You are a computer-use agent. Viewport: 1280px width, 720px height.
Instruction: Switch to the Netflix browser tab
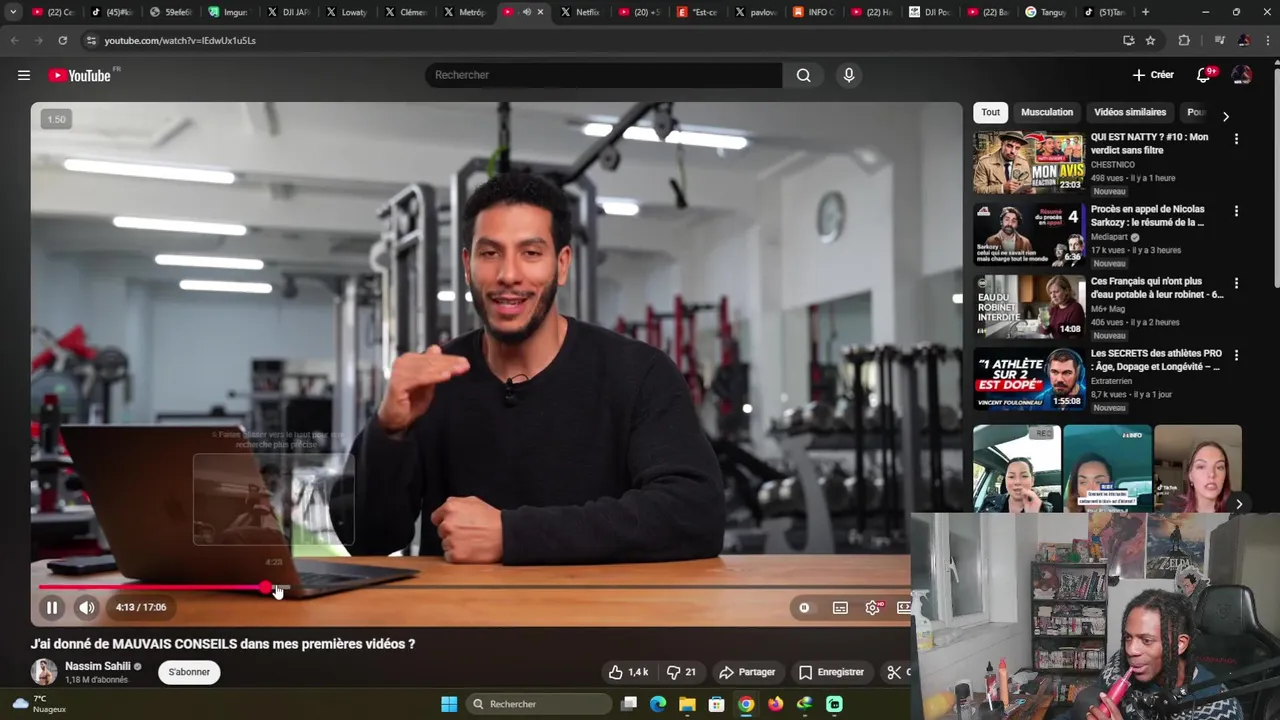click(x=580, y=12)
